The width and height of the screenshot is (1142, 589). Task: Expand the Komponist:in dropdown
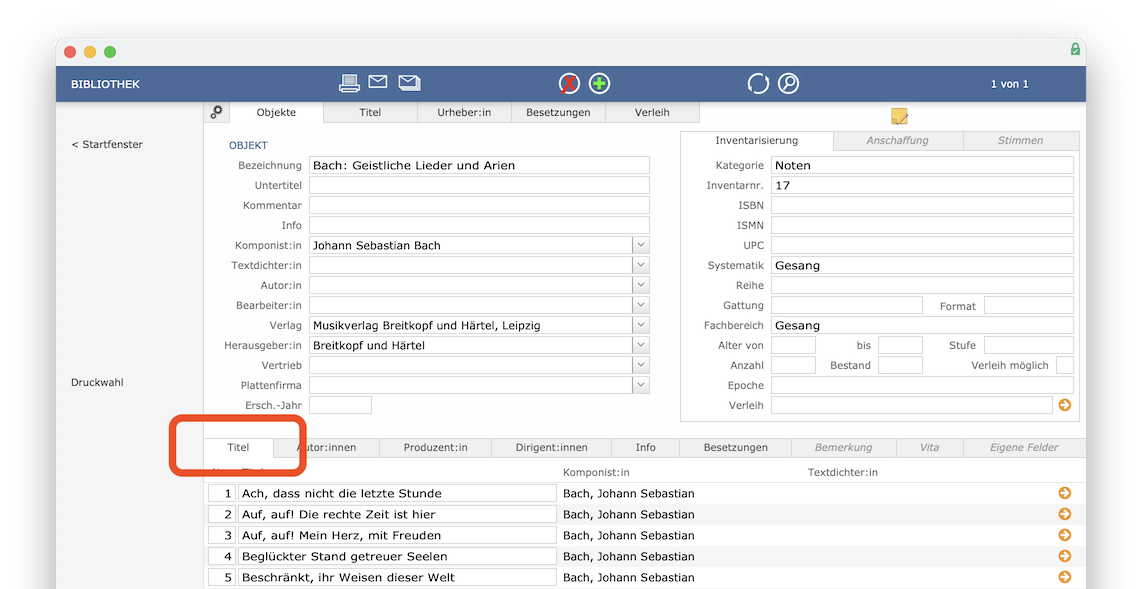point(641,245)
